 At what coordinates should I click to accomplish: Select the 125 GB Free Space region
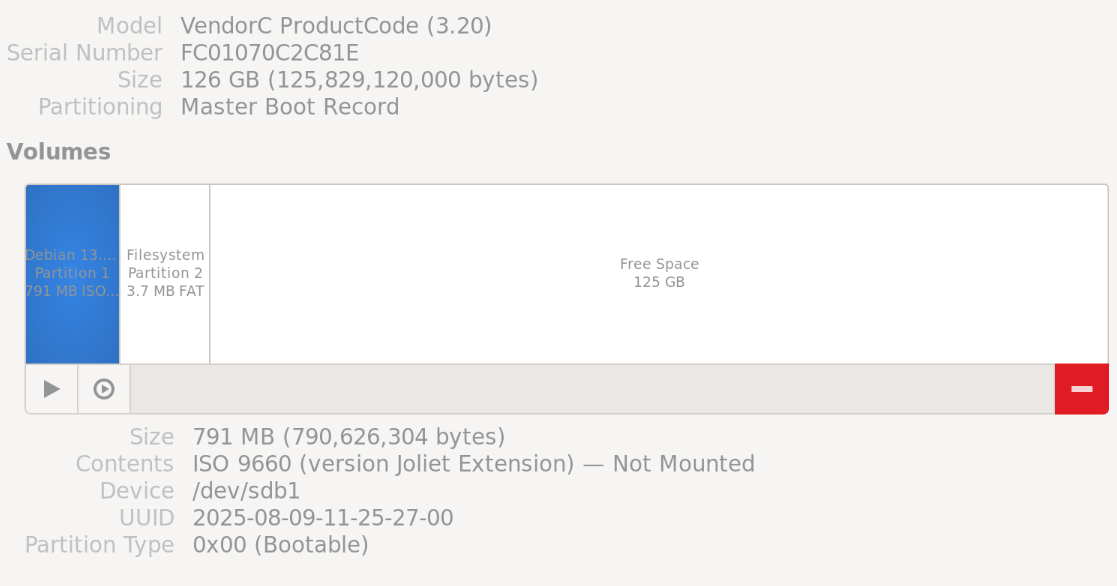point(659,273)
